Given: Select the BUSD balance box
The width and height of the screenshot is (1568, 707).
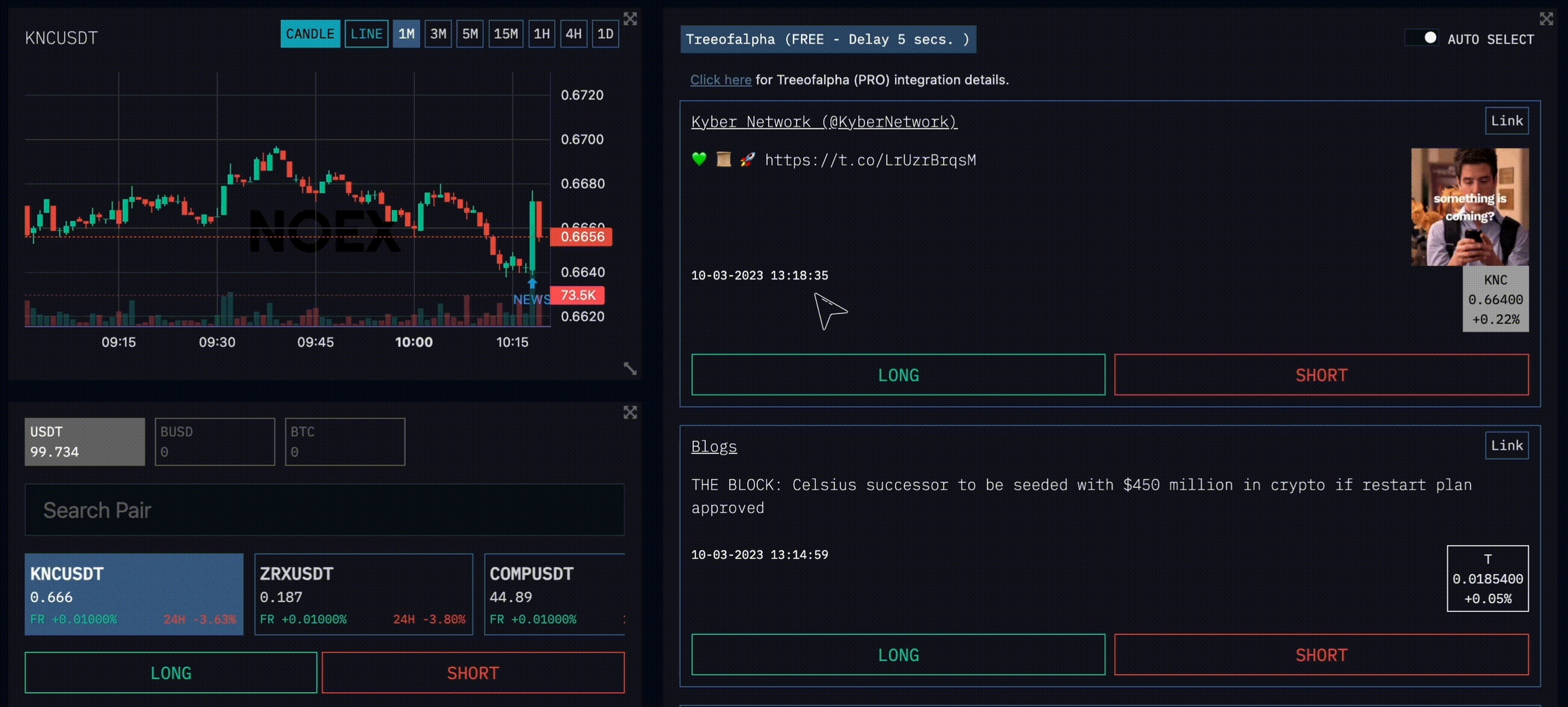Looking at the screenshot, I should pyautogui.click(x=214, y=442).
